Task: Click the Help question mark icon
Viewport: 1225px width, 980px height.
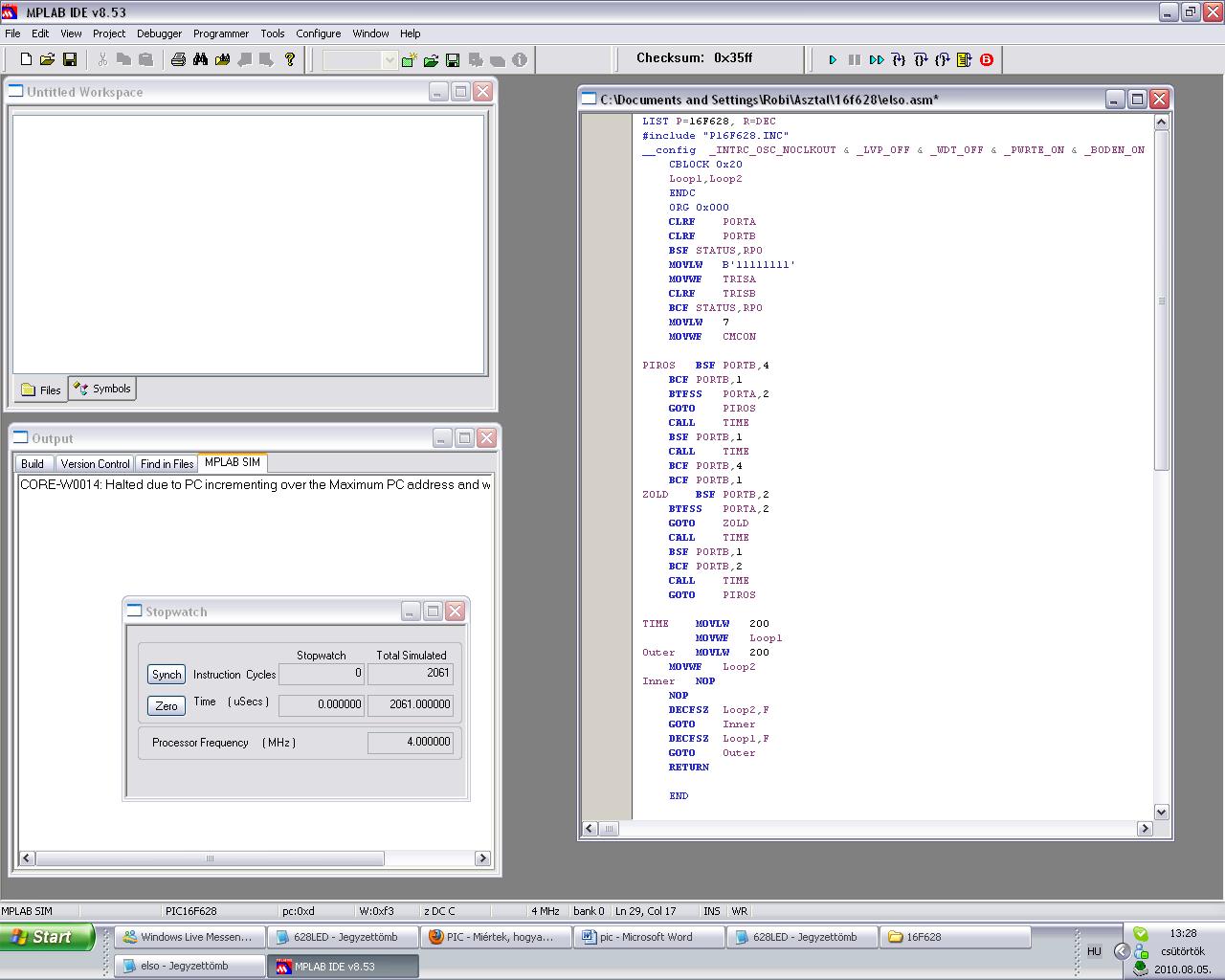Action: click(290, 59)
